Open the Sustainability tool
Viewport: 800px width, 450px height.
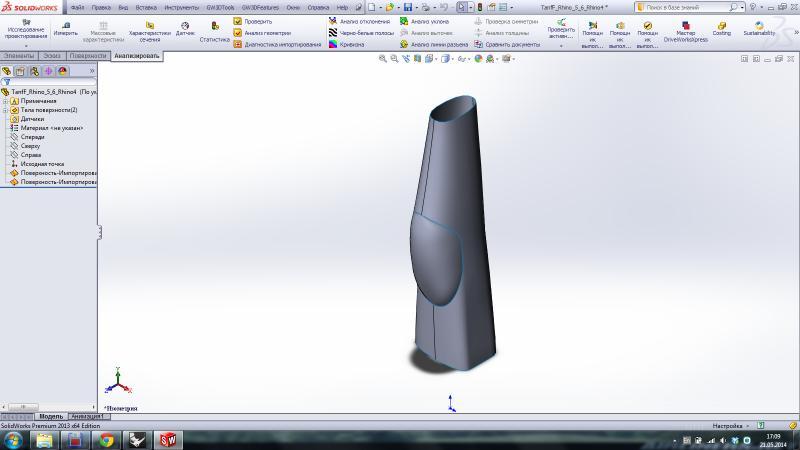[x=758, y=27]
